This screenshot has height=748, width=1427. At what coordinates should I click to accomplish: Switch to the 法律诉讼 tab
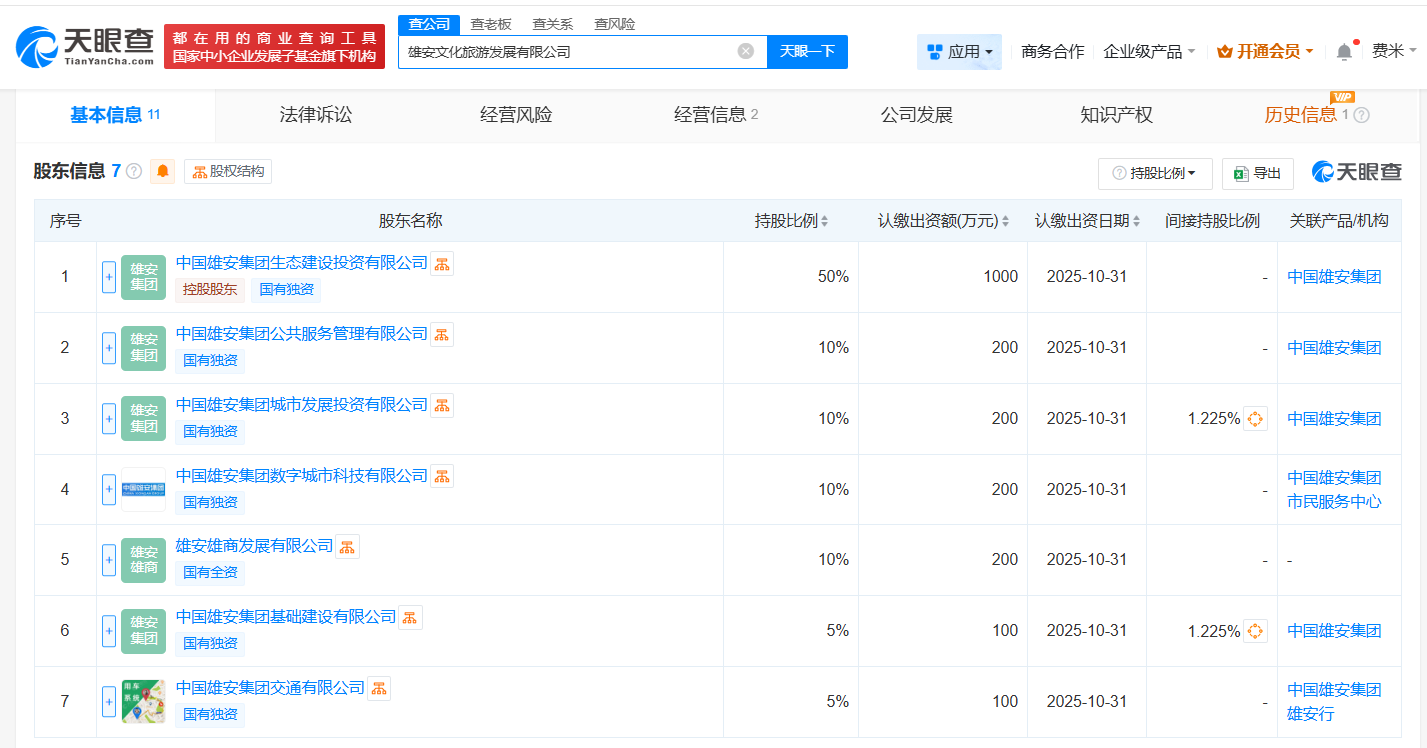coord(316,115)
